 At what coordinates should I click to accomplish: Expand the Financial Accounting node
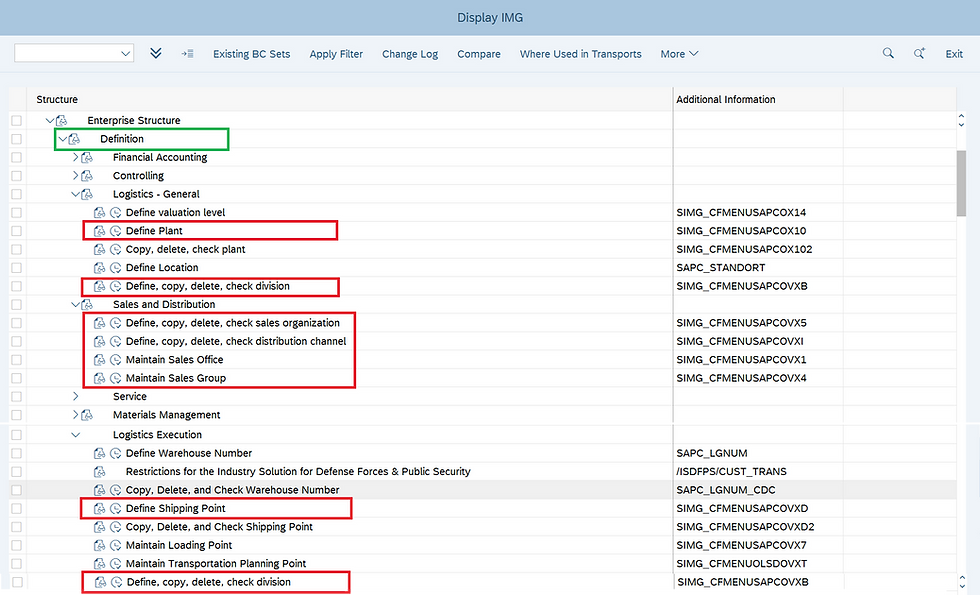coord(75,156)
